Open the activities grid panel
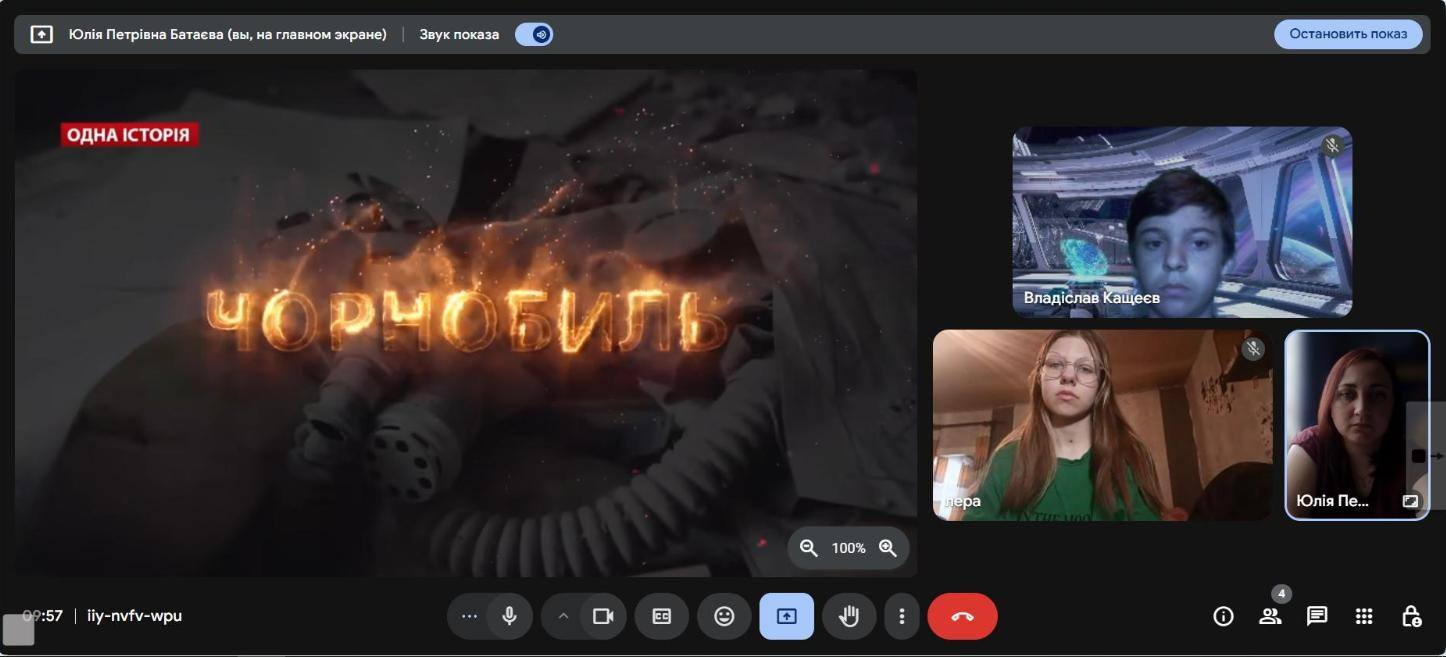Viewport: 1446px width, 657px height. coord(1364,616)
